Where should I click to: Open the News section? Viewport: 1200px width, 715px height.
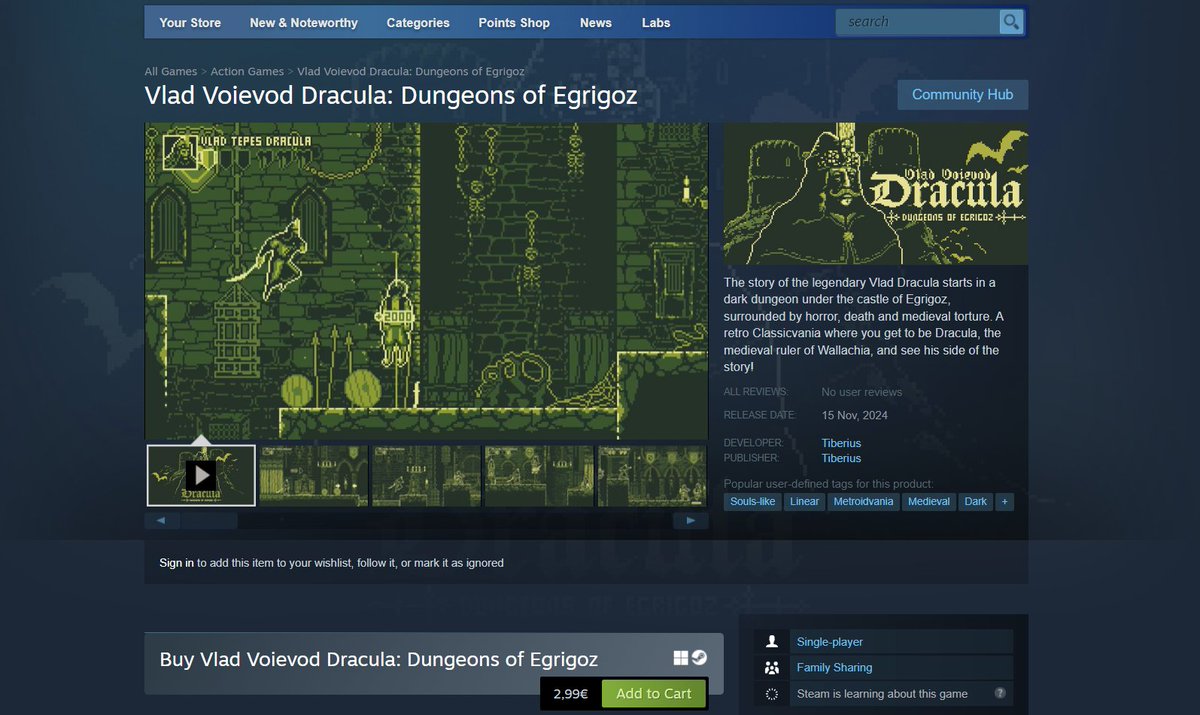[595, 22]
